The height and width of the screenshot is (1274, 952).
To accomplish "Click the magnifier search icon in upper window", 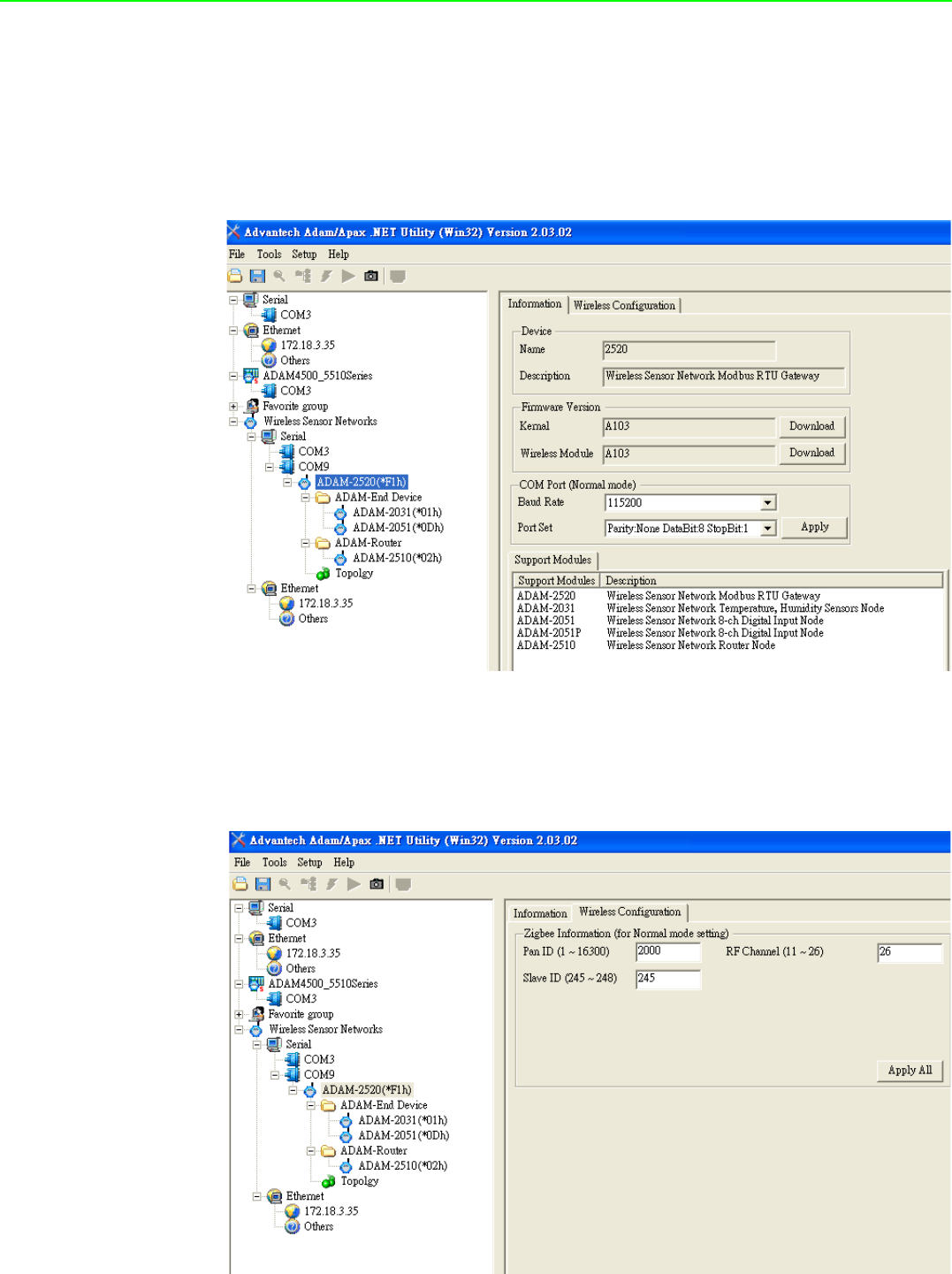I will (279, 277).
